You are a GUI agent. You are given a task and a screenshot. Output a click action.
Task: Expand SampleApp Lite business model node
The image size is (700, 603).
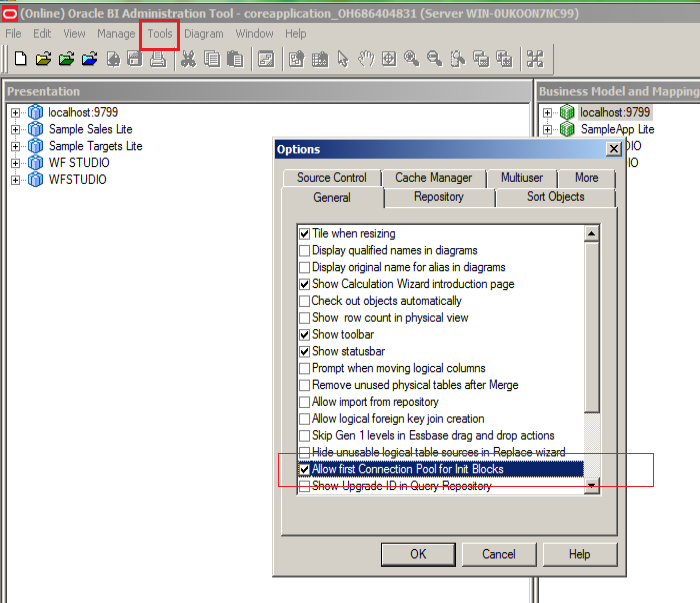pos(547,129)
